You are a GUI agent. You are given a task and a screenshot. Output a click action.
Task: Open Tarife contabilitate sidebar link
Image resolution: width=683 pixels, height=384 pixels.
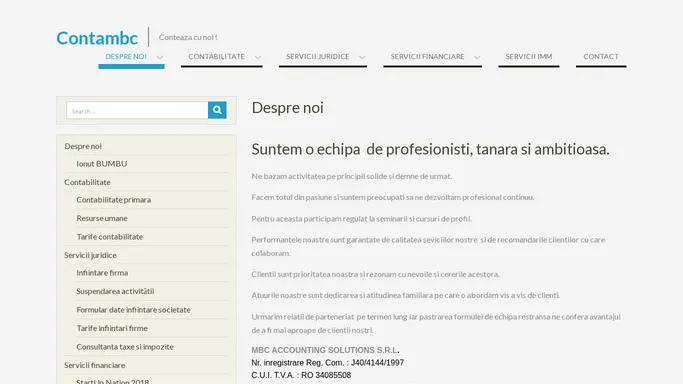pos(110,237)
